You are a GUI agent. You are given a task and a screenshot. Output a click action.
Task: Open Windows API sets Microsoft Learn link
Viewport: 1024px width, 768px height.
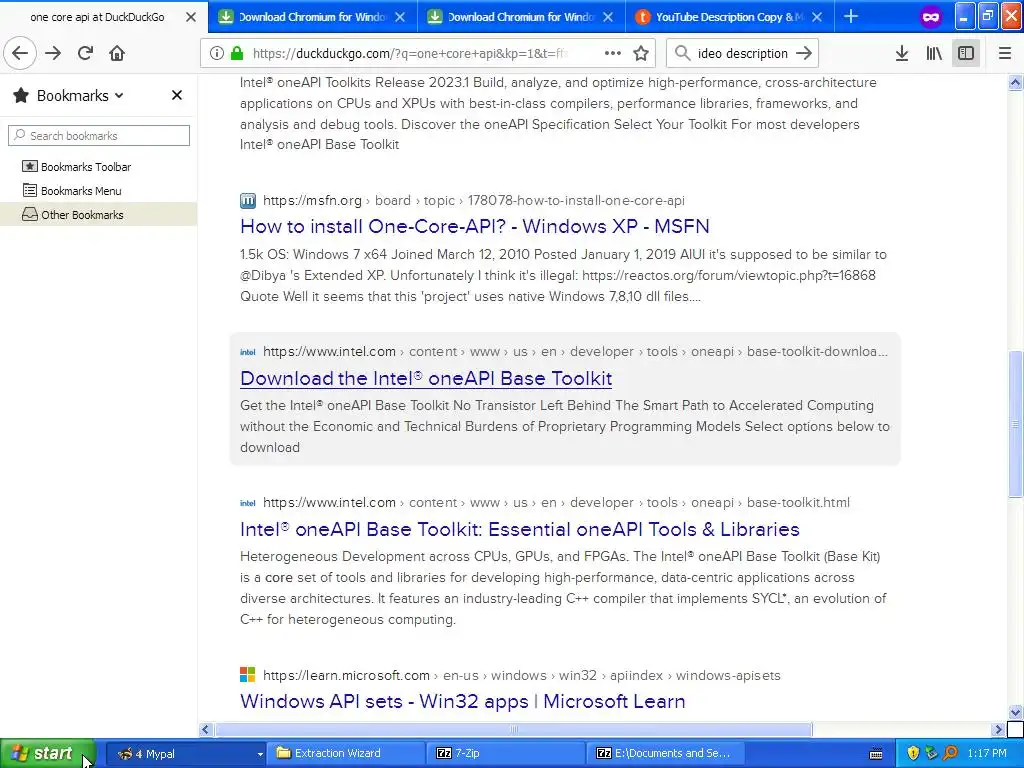tap(462, 701)
